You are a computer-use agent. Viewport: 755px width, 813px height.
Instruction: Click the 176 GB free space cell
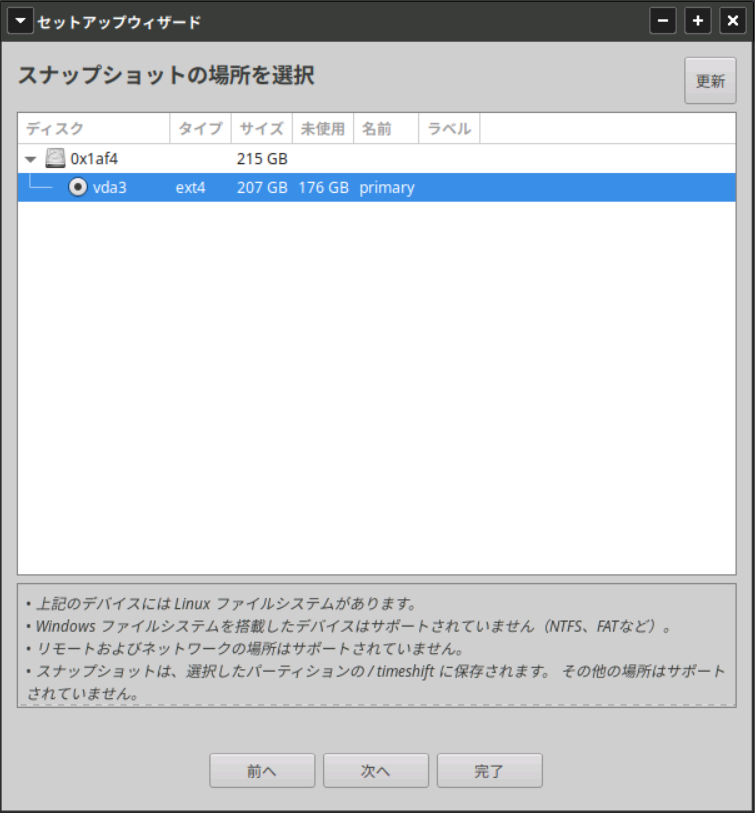(x=323, y=188)
